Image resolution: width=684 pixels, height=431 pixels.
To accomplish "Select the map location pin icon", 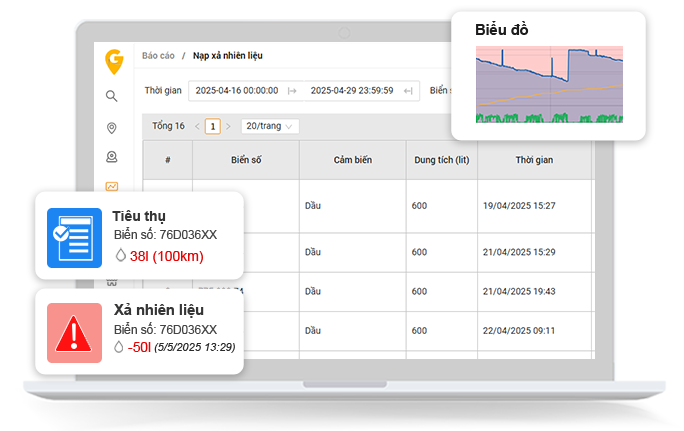I will [x=112, y=127].
